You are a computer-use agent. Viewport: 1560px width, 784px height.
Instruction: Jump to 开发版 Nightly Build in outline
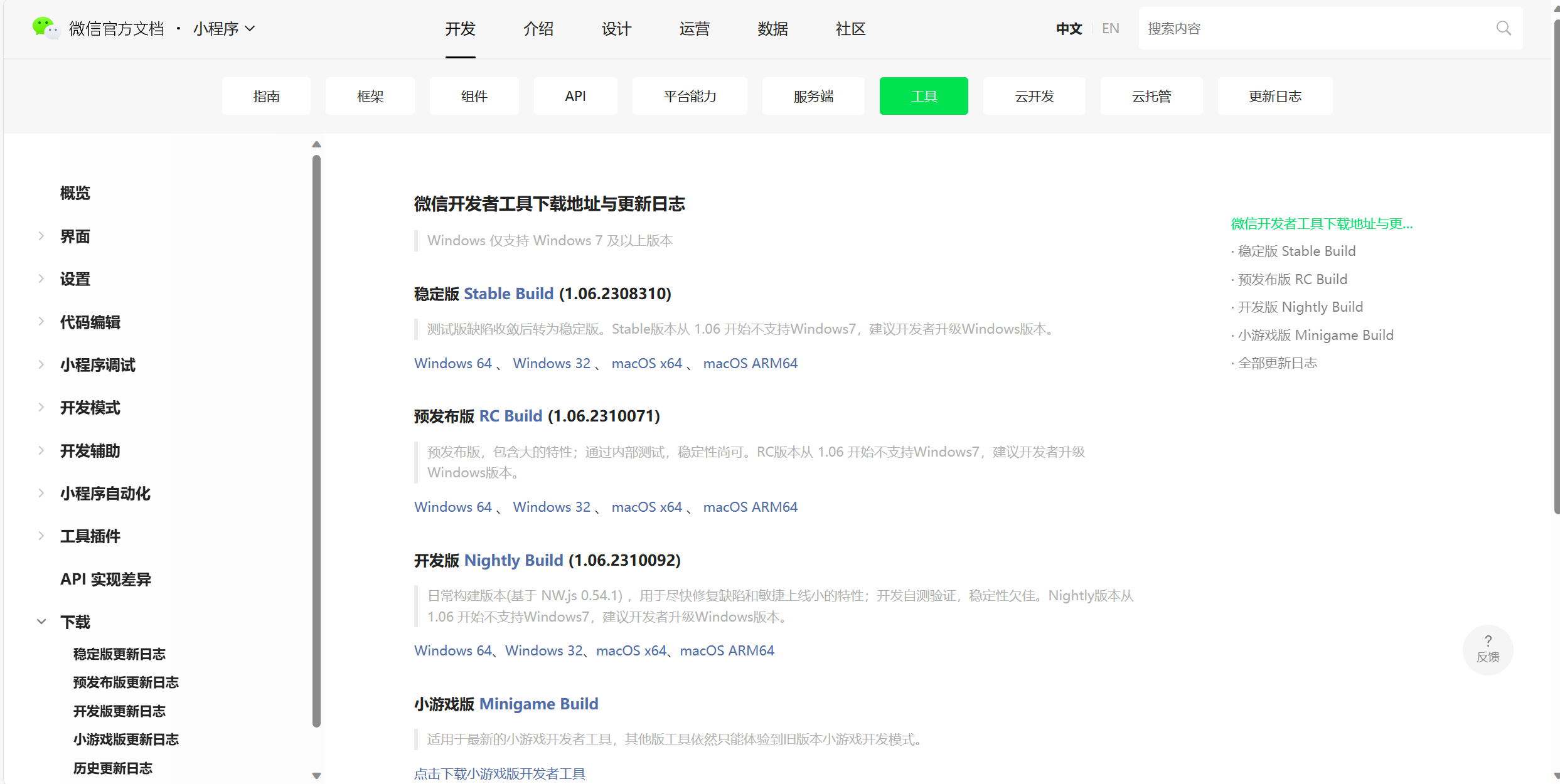(1300, 307)
